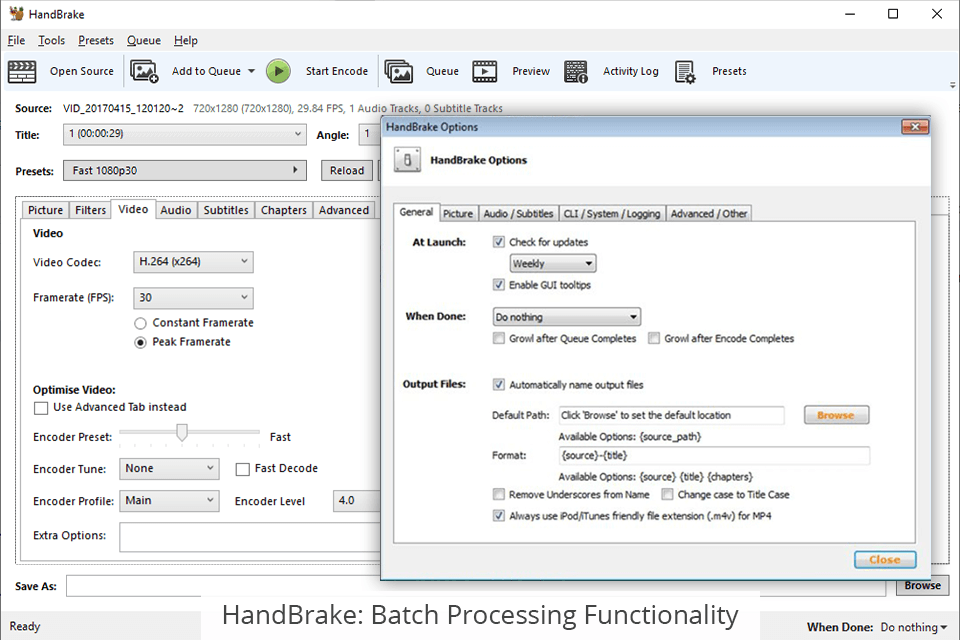This screenshot has height=640, width=960.
Task: Click the Format {source}-{title} field
Action: (x=714, y=456)
